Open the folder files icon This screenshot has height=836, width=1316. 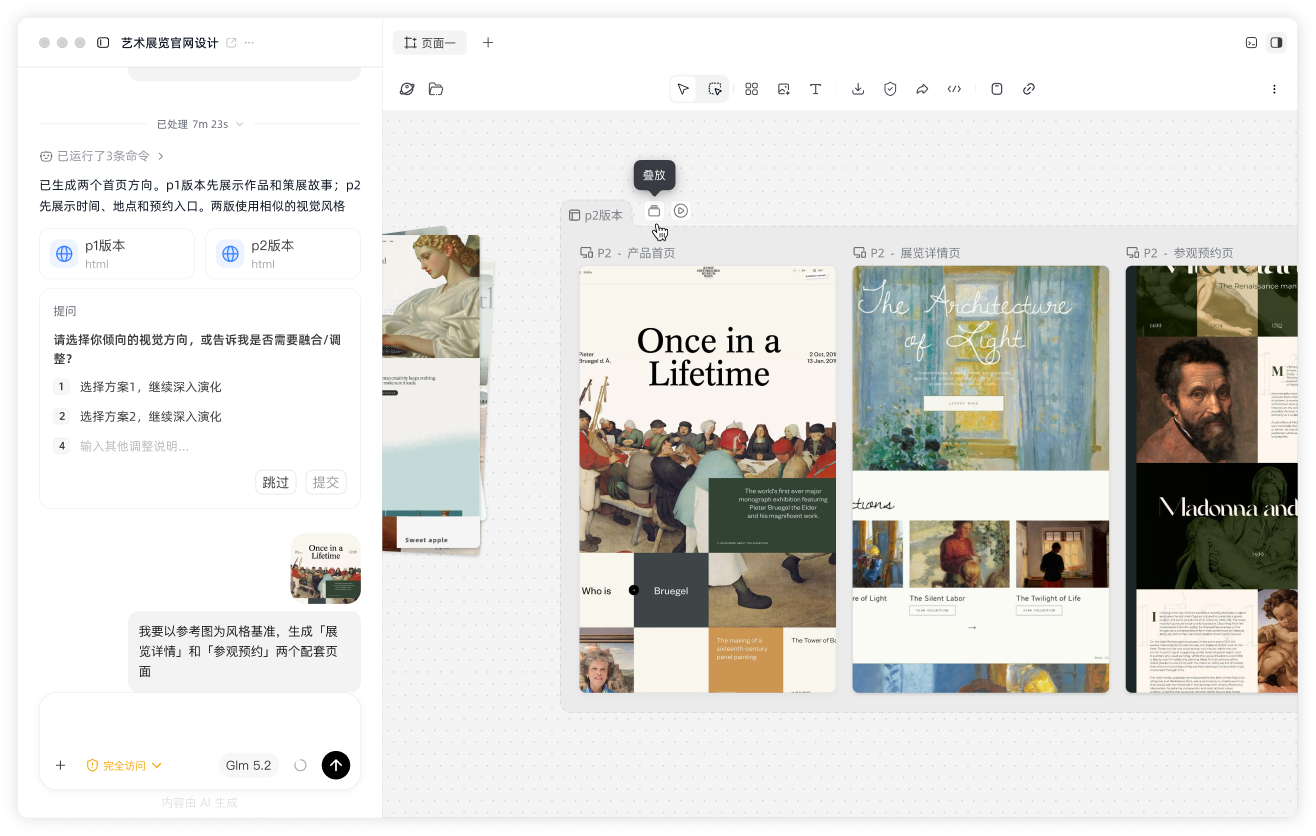(x=436, y=89)
